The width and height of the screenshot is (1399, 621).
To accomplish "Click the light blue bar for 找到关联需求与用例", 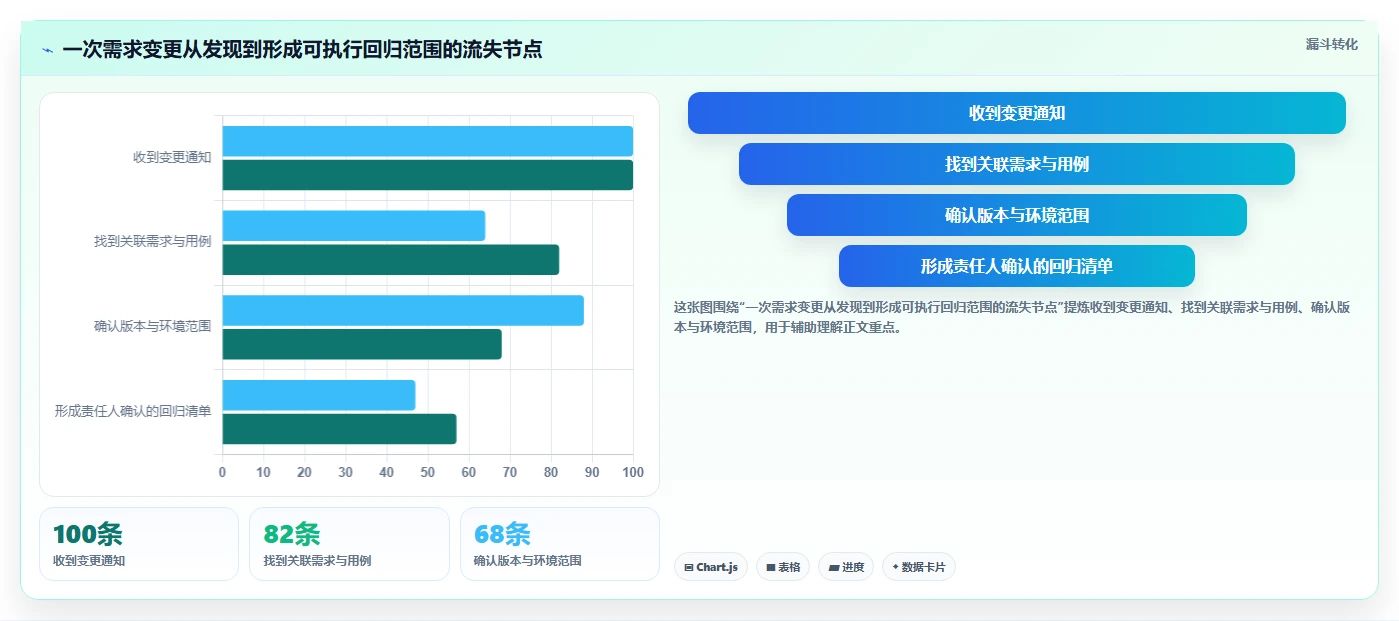I will point(353,226).
